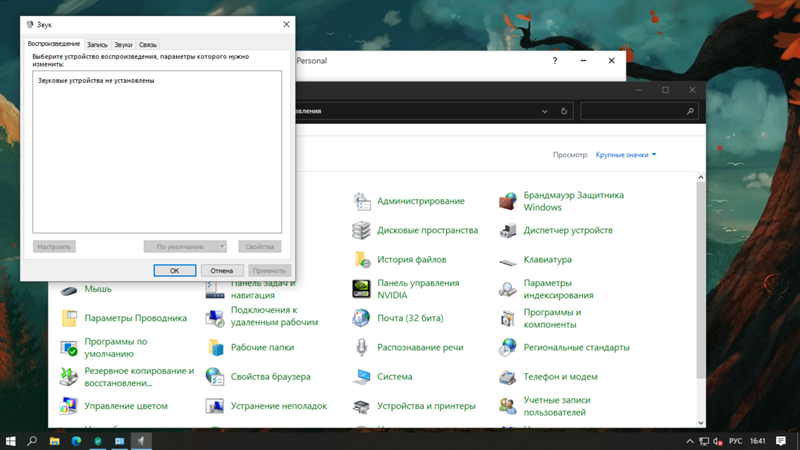
Task: Expand the address bar history chevron
Action: click(544, 111)
